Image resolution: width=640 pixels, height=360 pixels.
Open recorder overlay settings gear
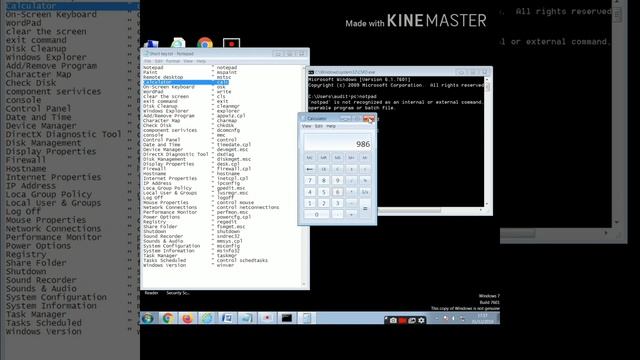point(421,320)
